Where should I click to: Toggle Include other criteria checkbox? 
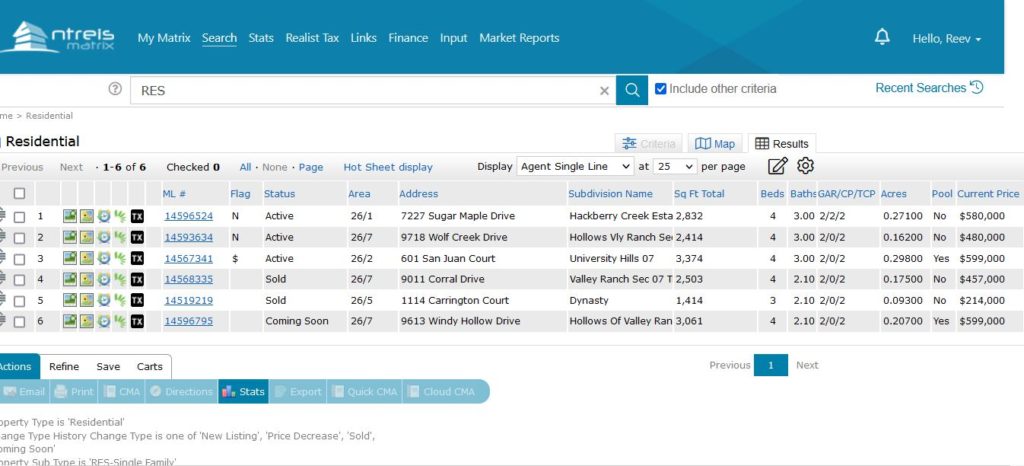(660, 88)
